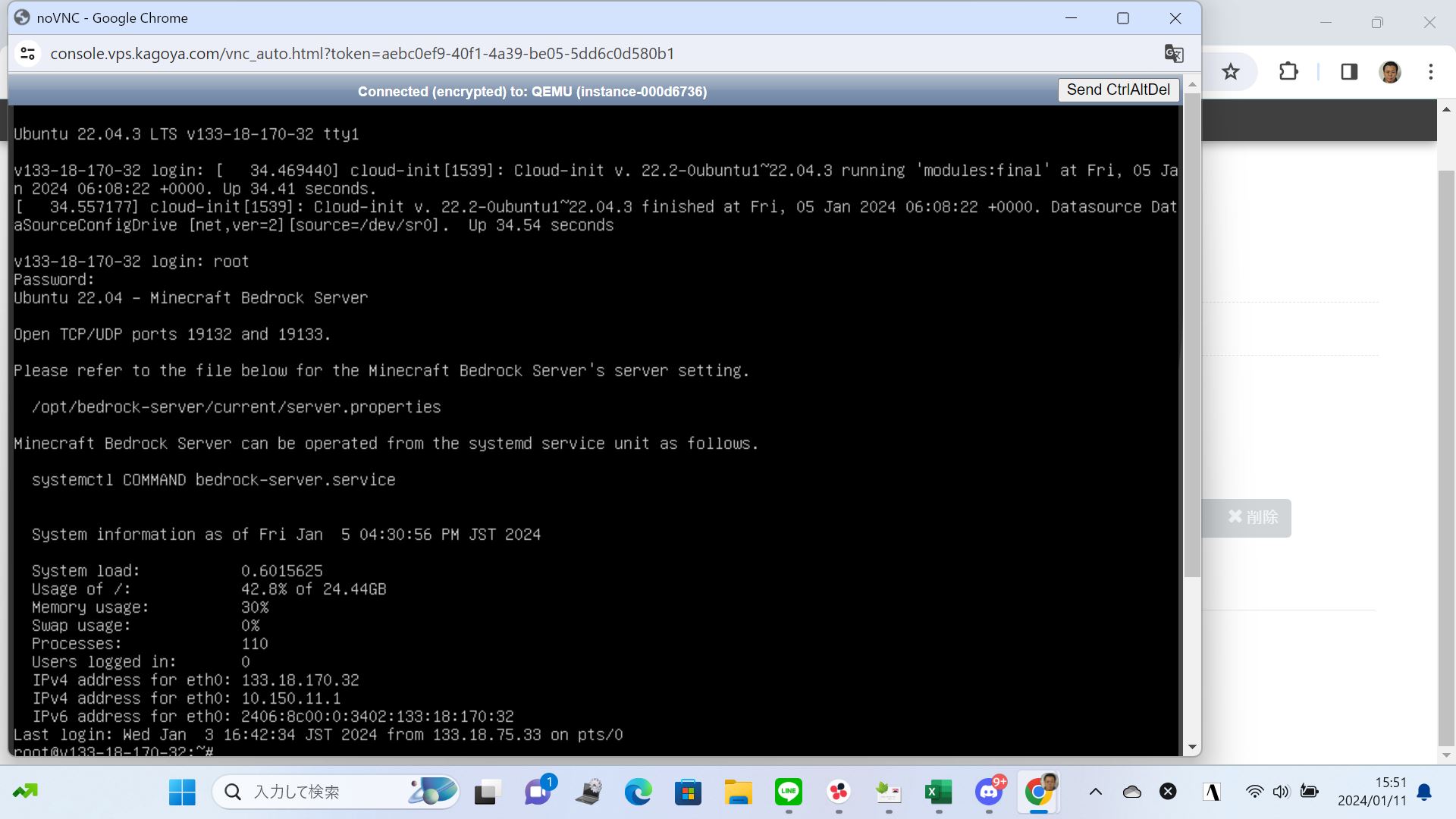Open the speaker volume tray icon
The height and width of the screenshot is (819, 1456).
coord(1281,792)
